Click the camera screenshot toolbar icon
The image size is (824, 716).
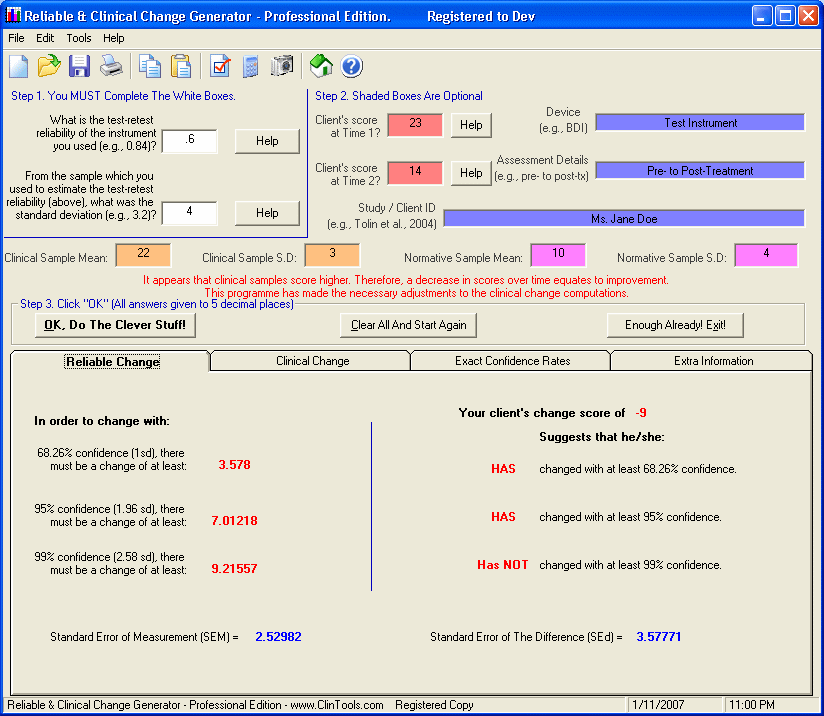click(282, 67)
